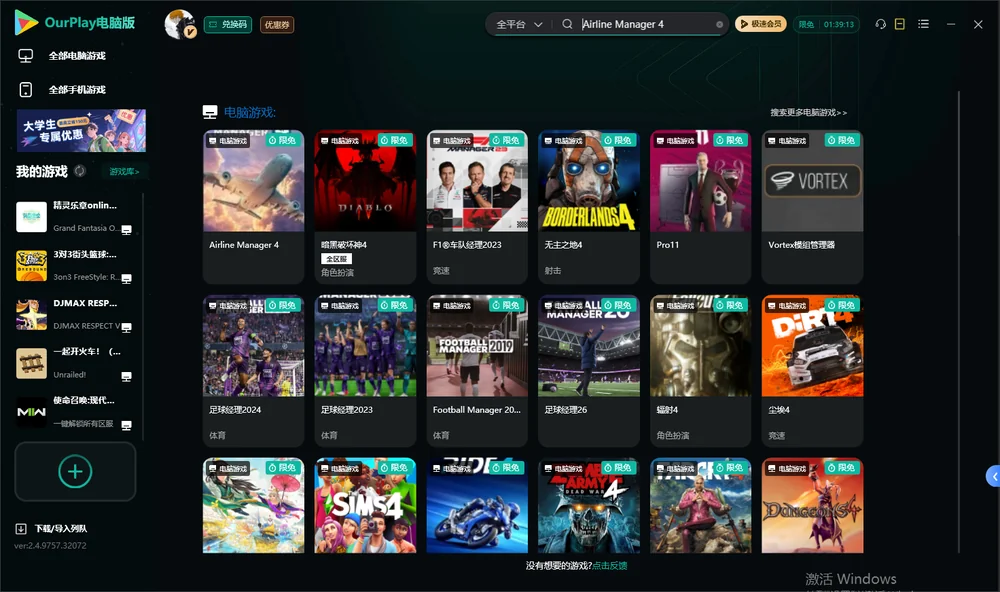
Task: Open the user profile avatar
Action: [180, 24]
